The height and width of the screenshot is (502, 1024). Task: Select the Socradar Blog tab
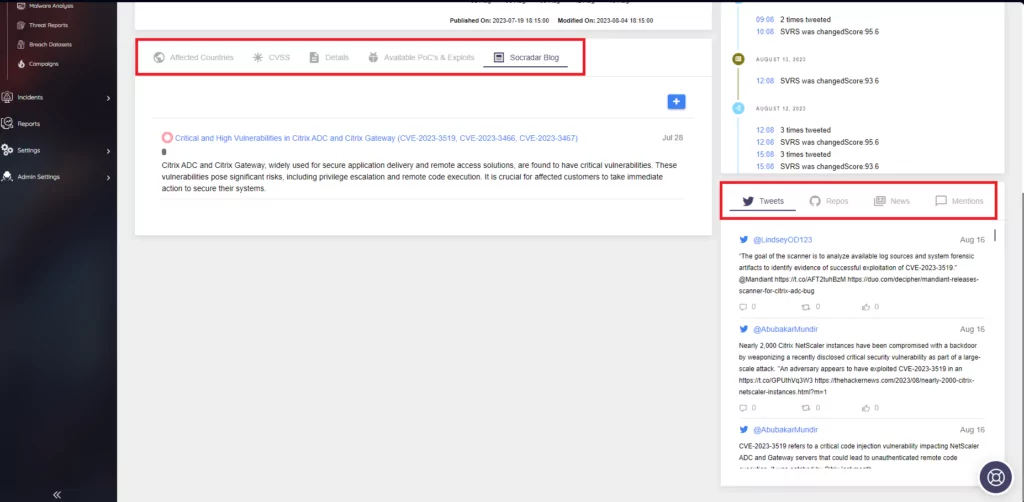(x=526, y=57)
